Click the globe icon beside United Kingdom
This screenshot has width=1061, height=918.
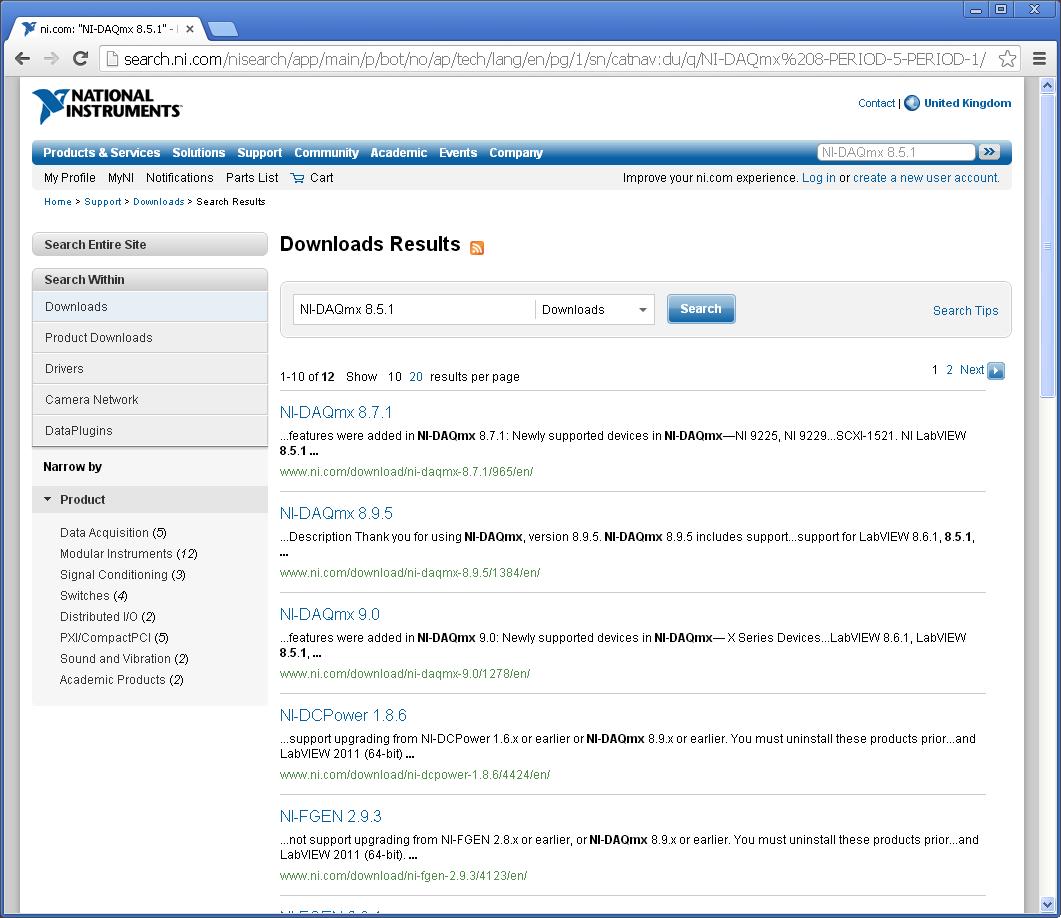(911, 103)
